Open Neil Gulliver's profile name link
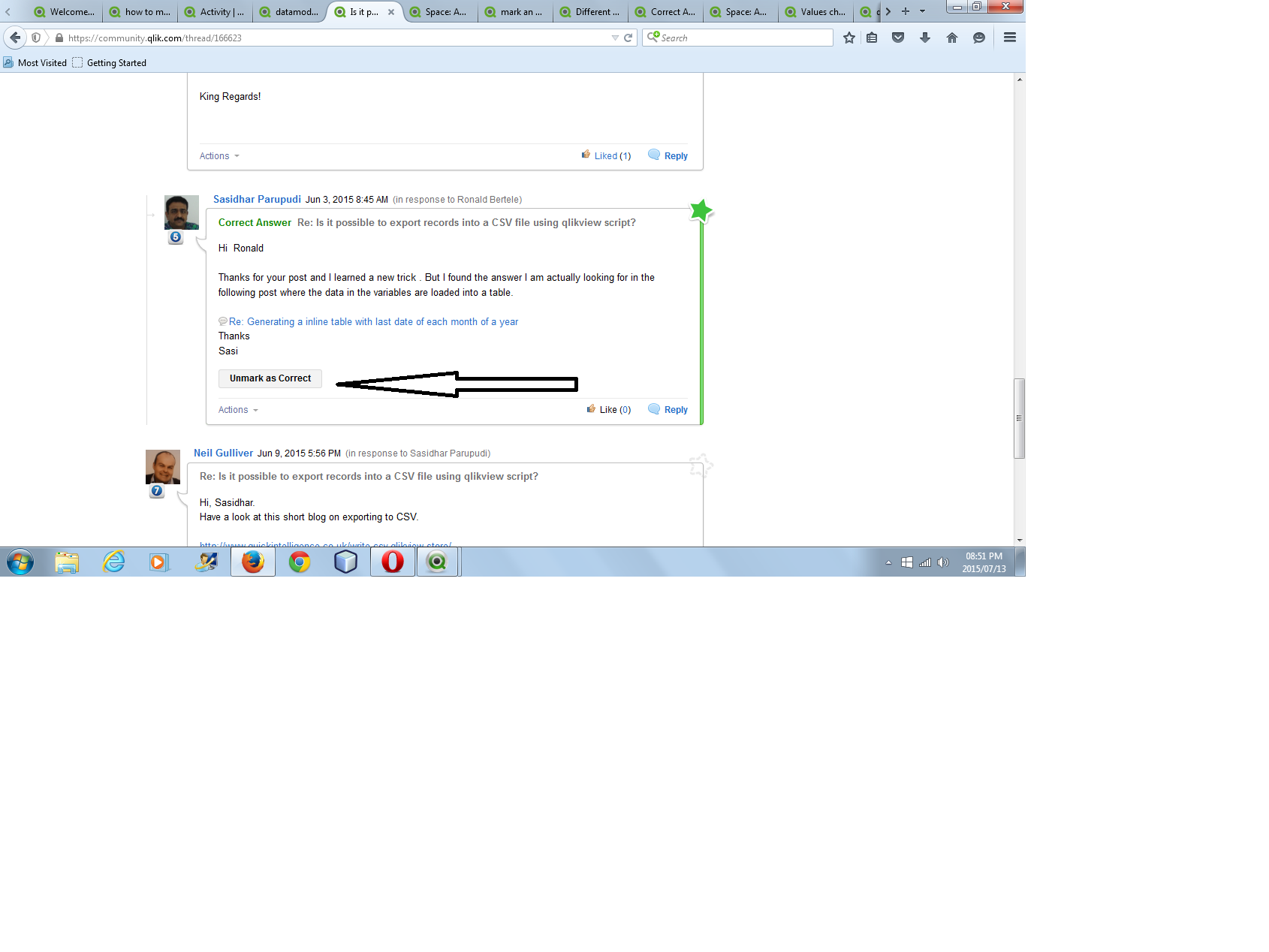This screenshot has height=952, width=1269. coord(223,453)
